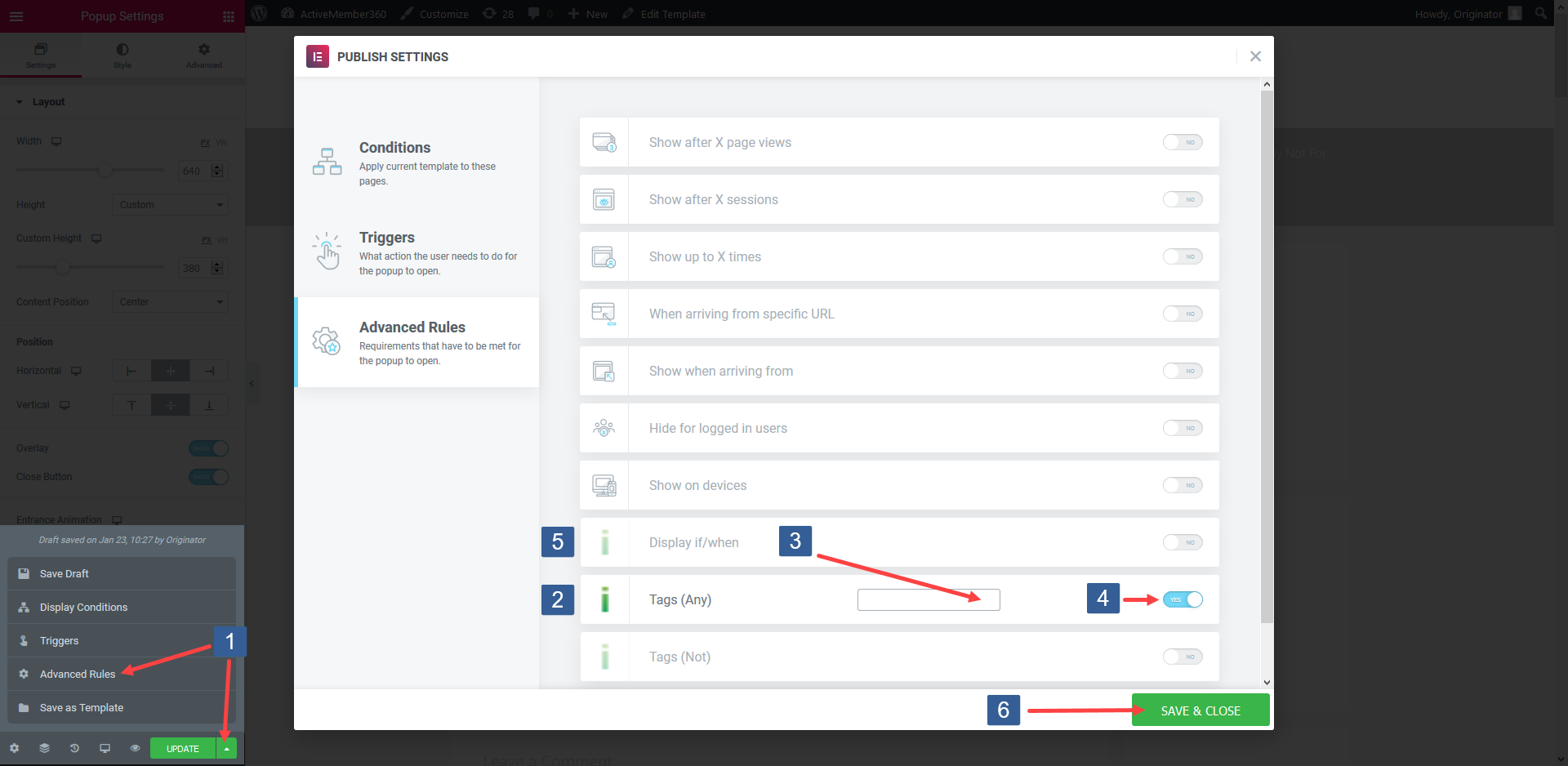
Task: Open the widgets panel grid icon
Action: coord(228,15)
